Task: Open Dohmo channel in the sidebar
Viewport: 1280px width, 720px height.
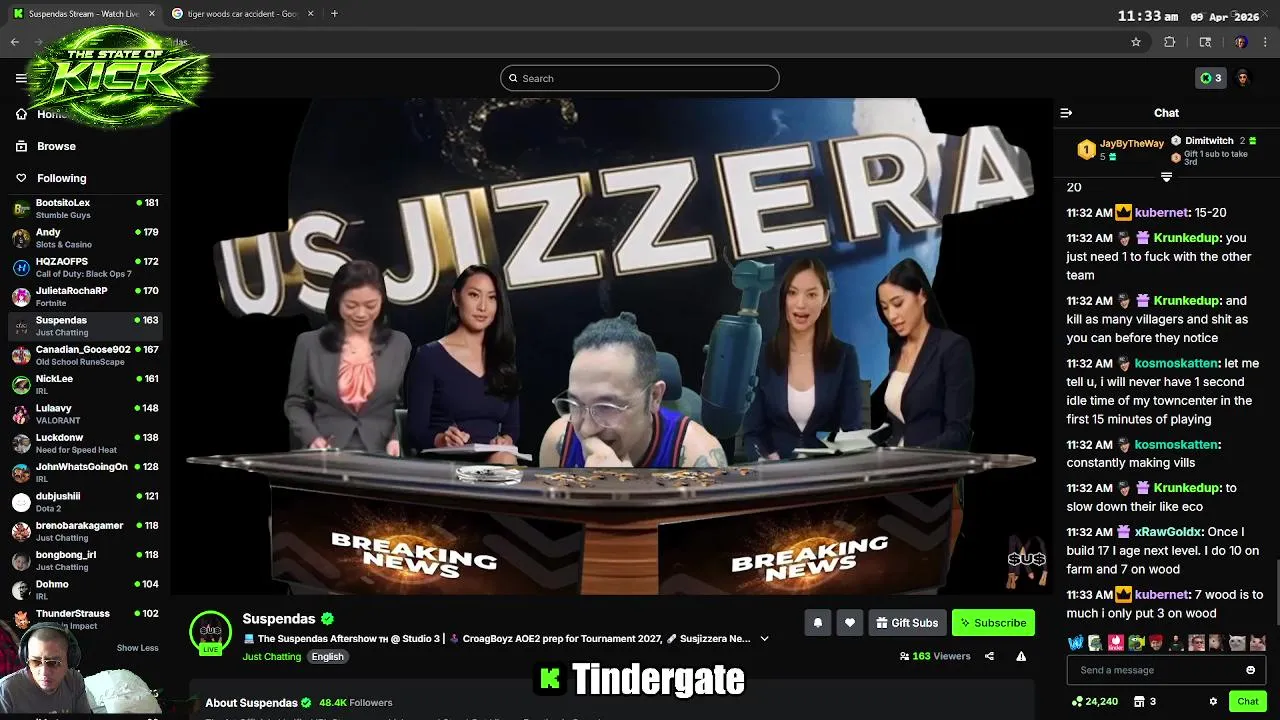Action: coord(85,590)
